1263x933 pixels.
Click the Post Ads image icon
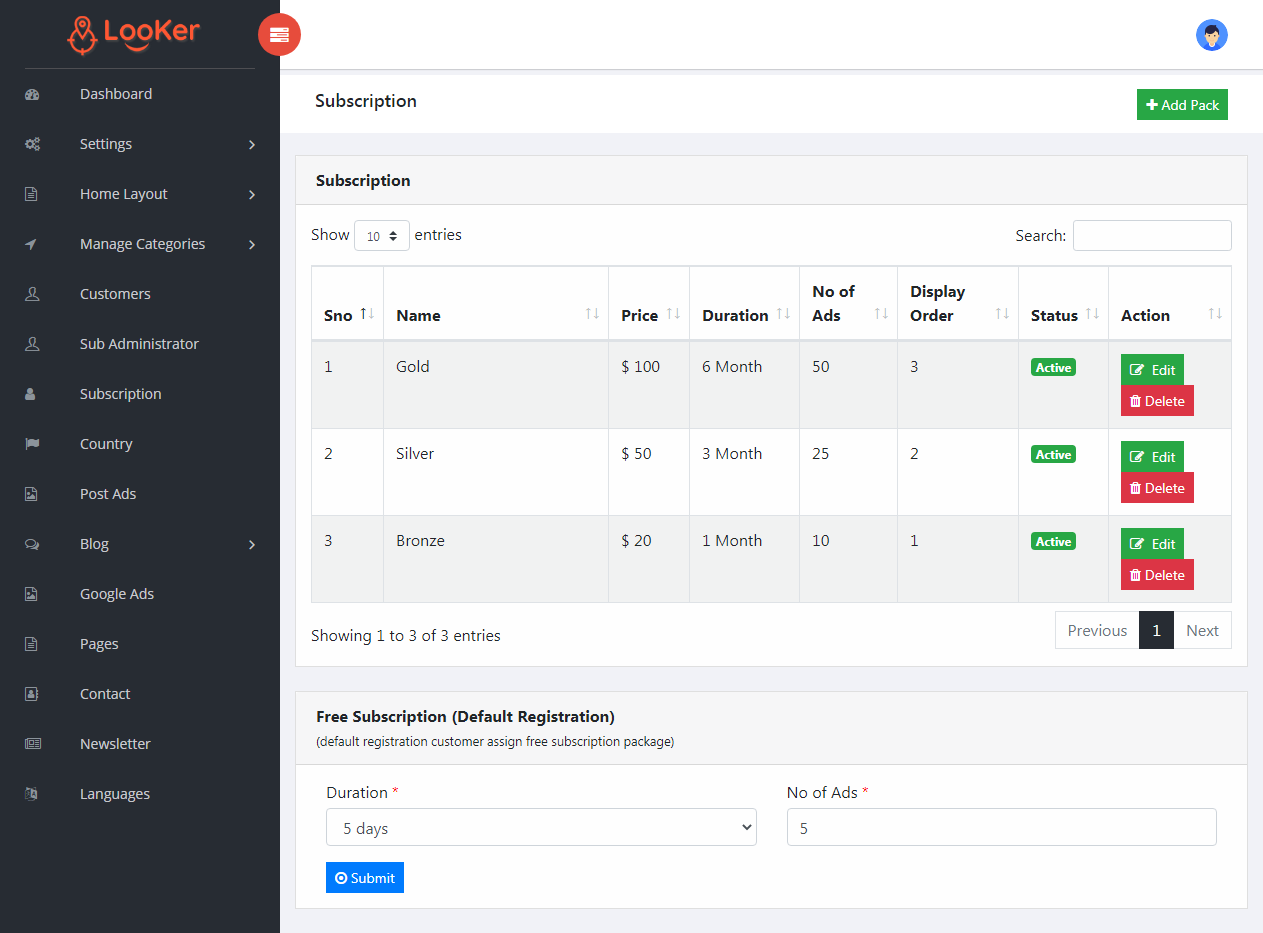31,494
